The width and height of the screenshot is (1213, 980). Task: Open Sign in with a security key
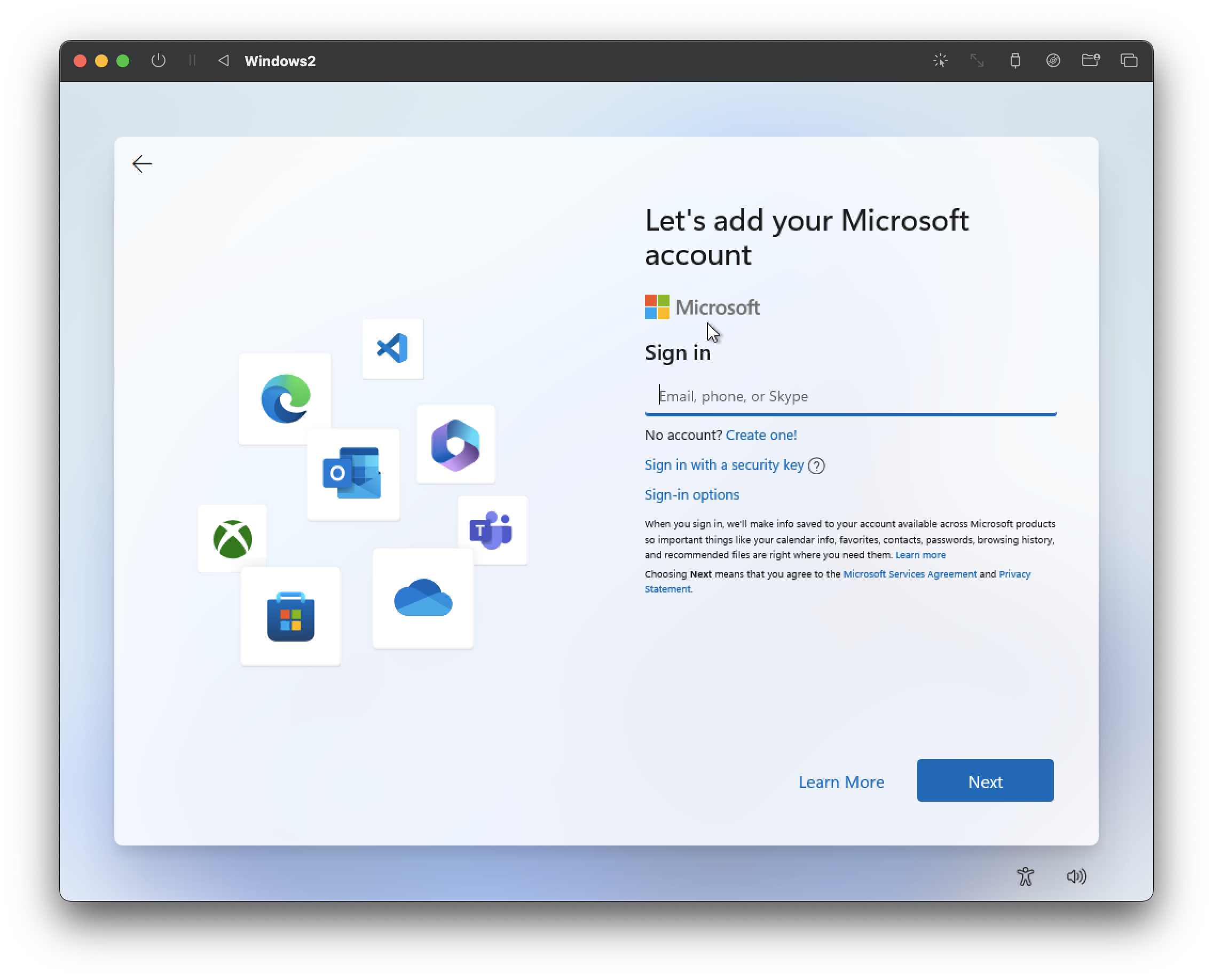[x=724, y=465]
